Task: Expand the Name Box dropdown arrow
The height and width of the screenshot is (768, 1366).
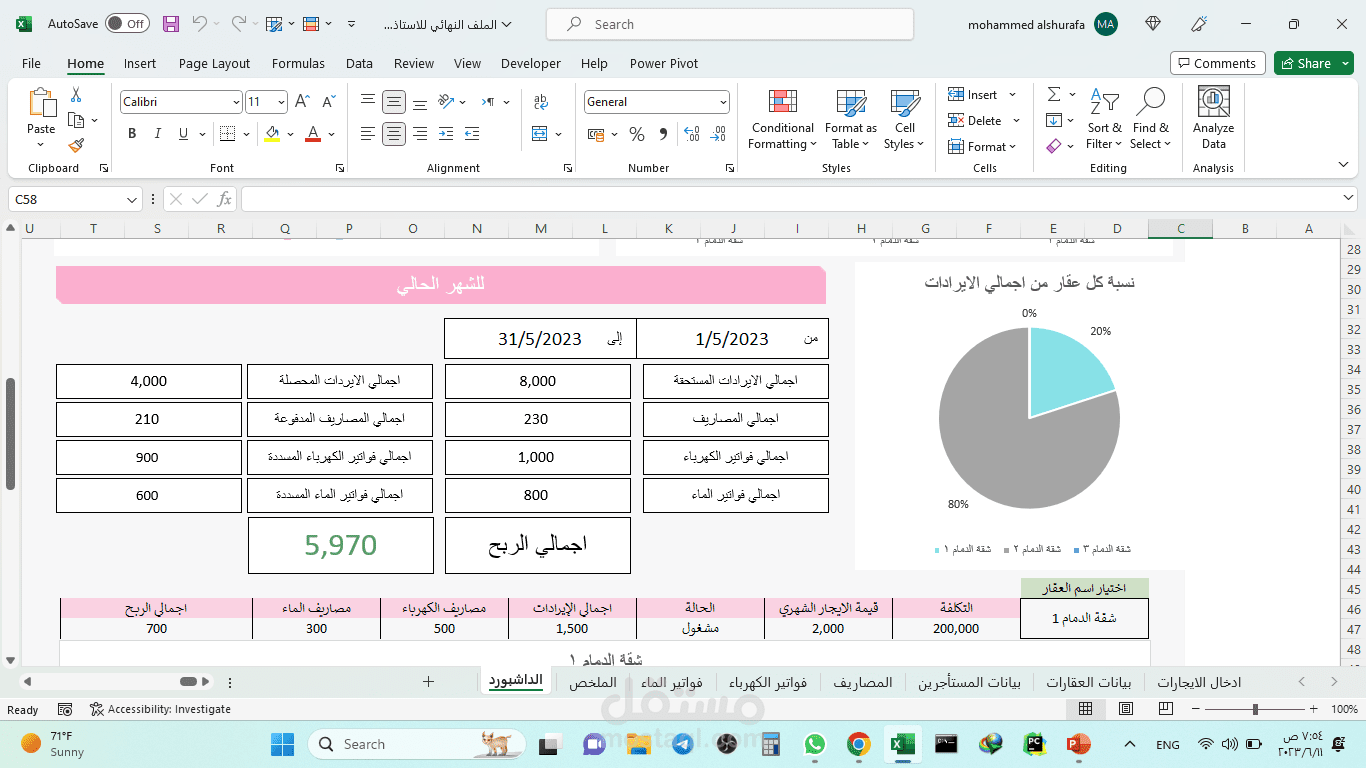Action: tap(132, 200)
